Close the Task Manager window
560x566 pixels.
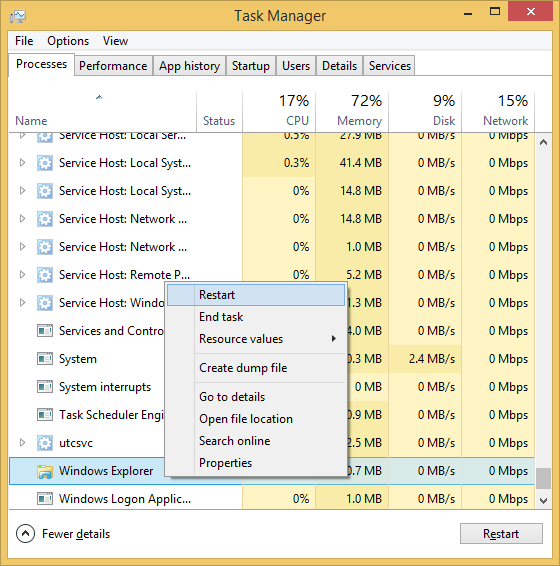pyautogui.click(x=530, y=12)
